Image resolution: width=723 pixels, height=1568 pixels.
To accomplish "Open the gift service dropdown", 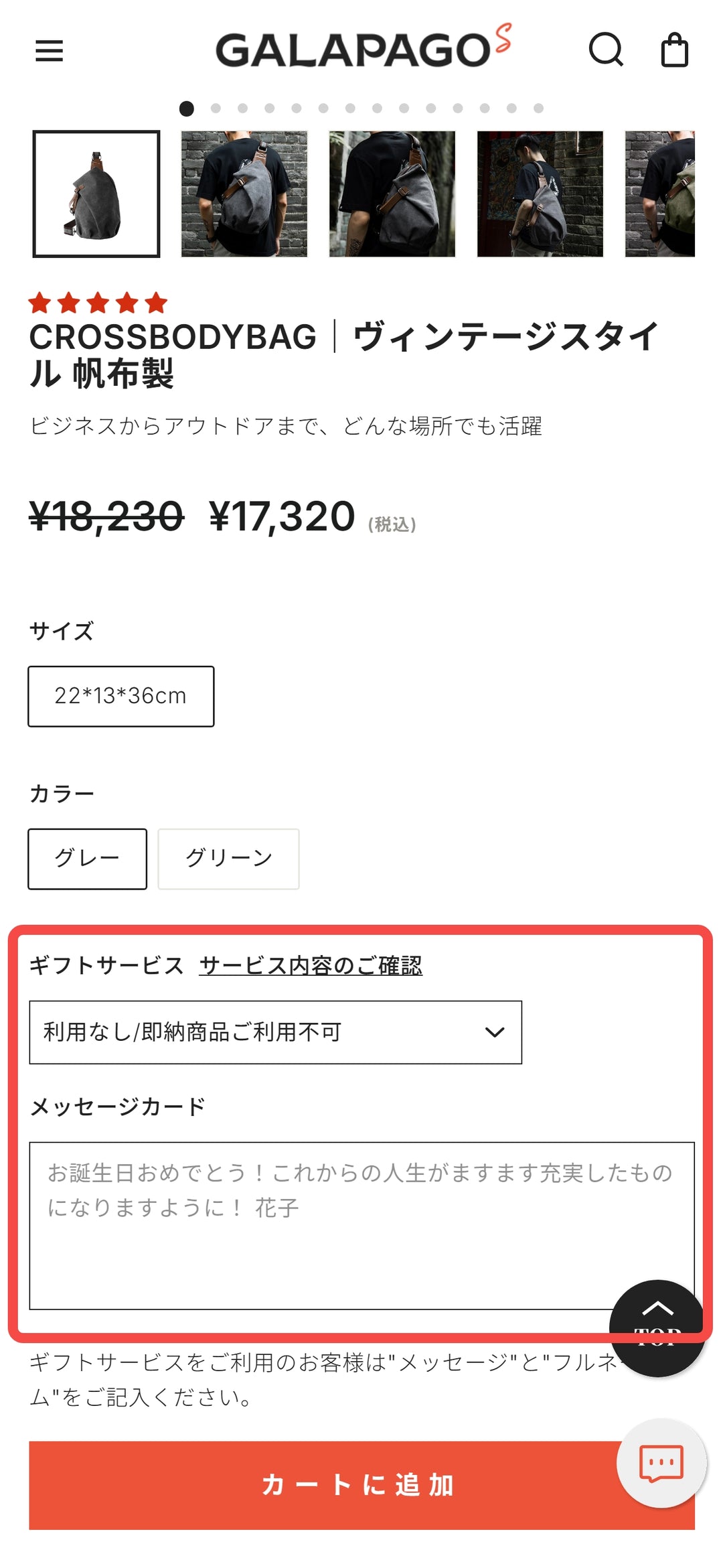I will 275,1032.
